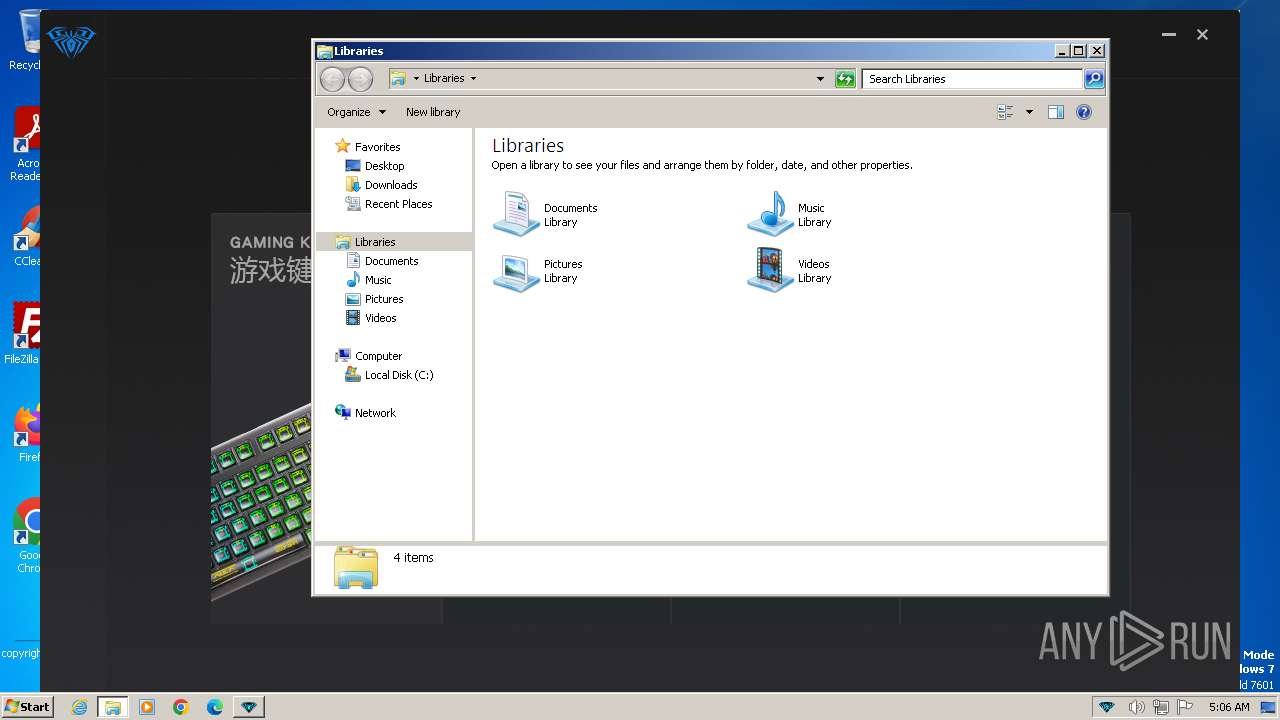
Task: Click the clock showing 5:06 AM
Action: click(x=1229, y=707)
